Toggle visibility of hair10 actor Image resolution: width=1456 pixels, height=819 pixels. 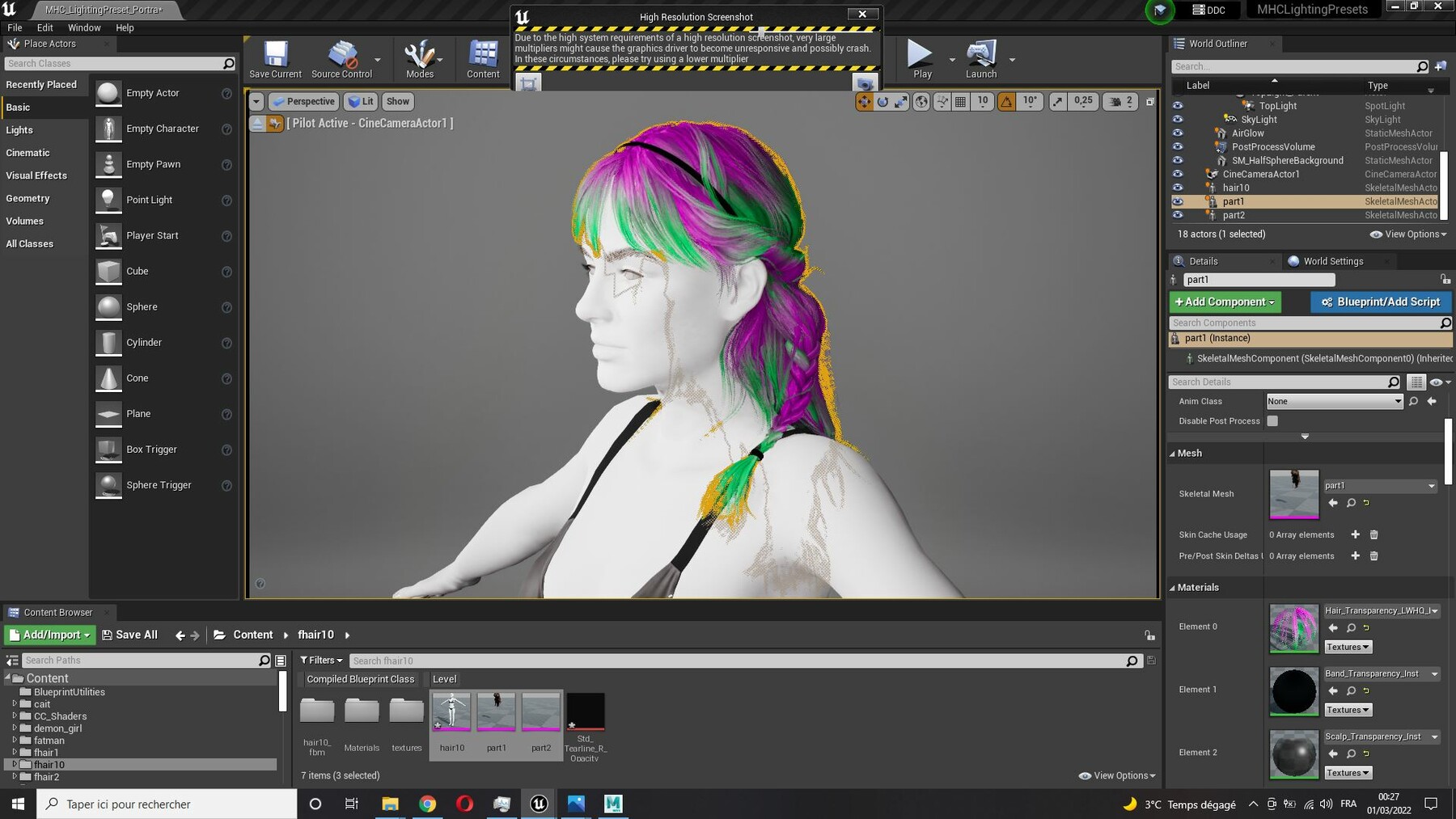point(1178,188)
